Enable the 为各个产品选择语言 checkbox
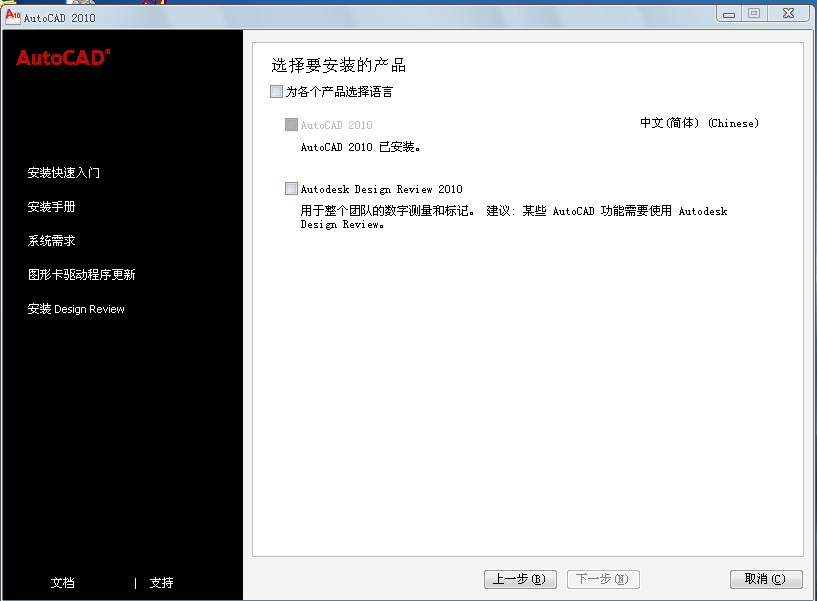 276,92
